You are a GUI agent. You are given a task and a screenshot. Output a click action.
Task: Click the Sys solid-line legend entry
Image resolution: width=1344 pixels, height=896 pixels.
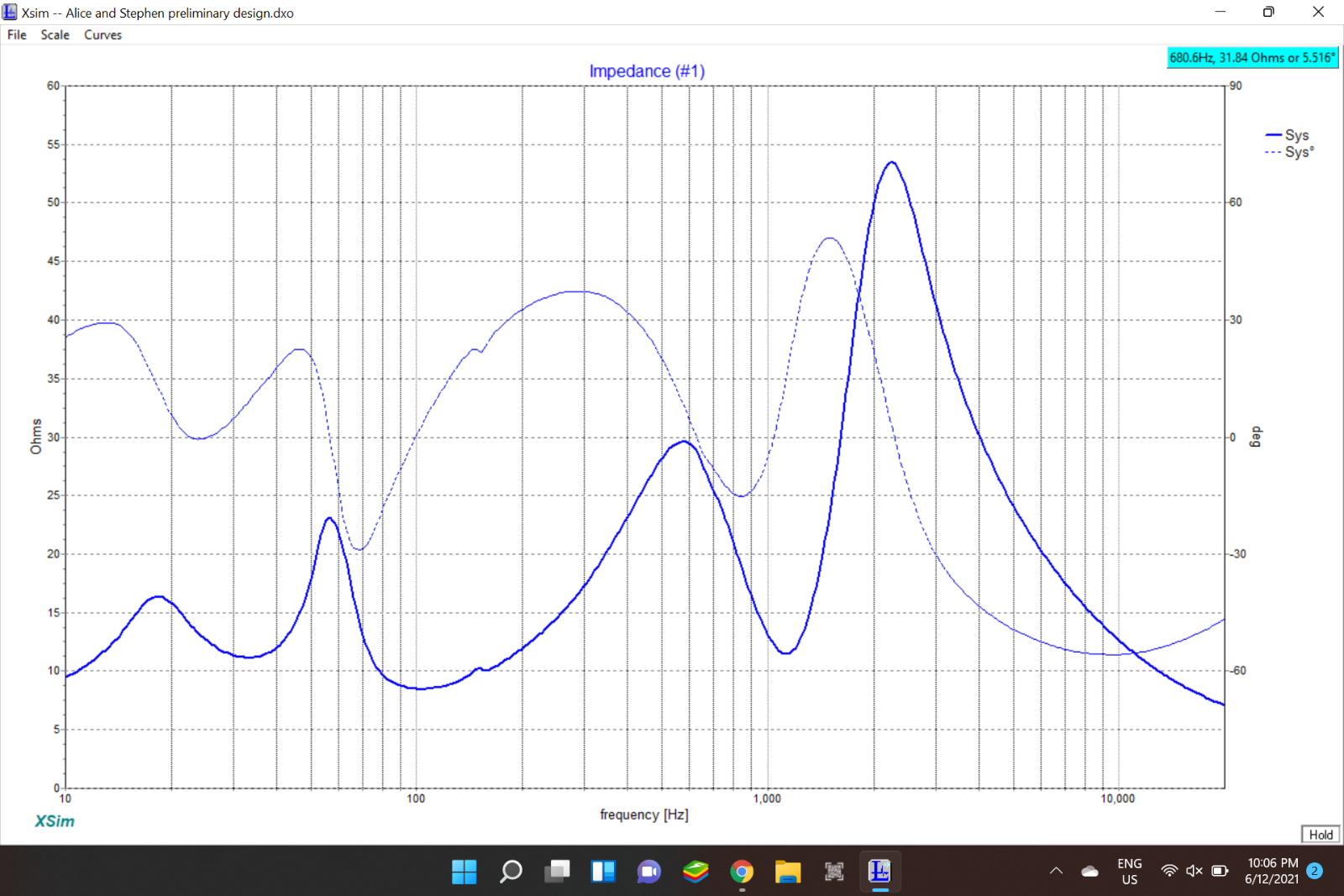1288,135
